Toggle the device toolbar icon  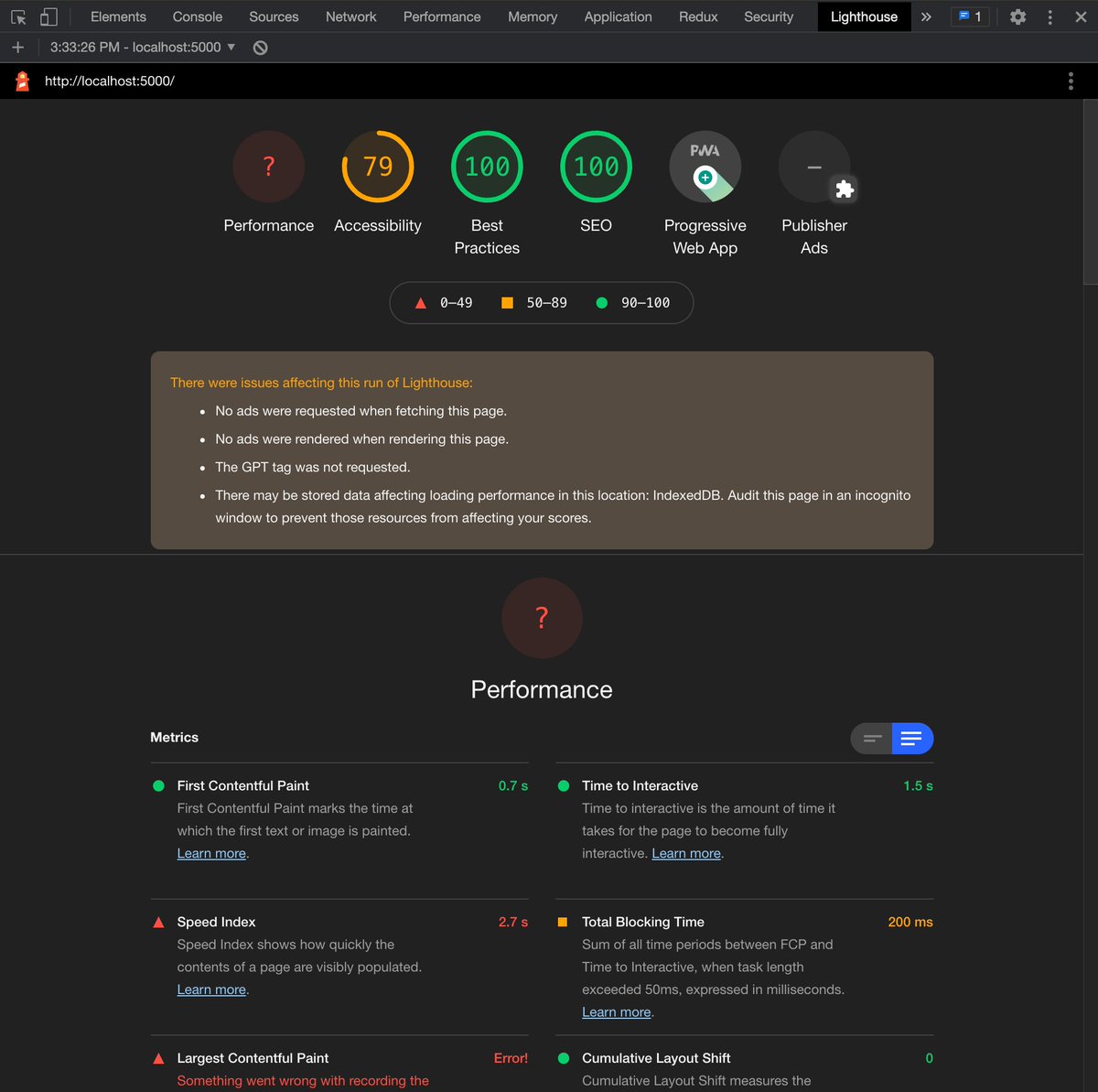(x=48, y=16)
